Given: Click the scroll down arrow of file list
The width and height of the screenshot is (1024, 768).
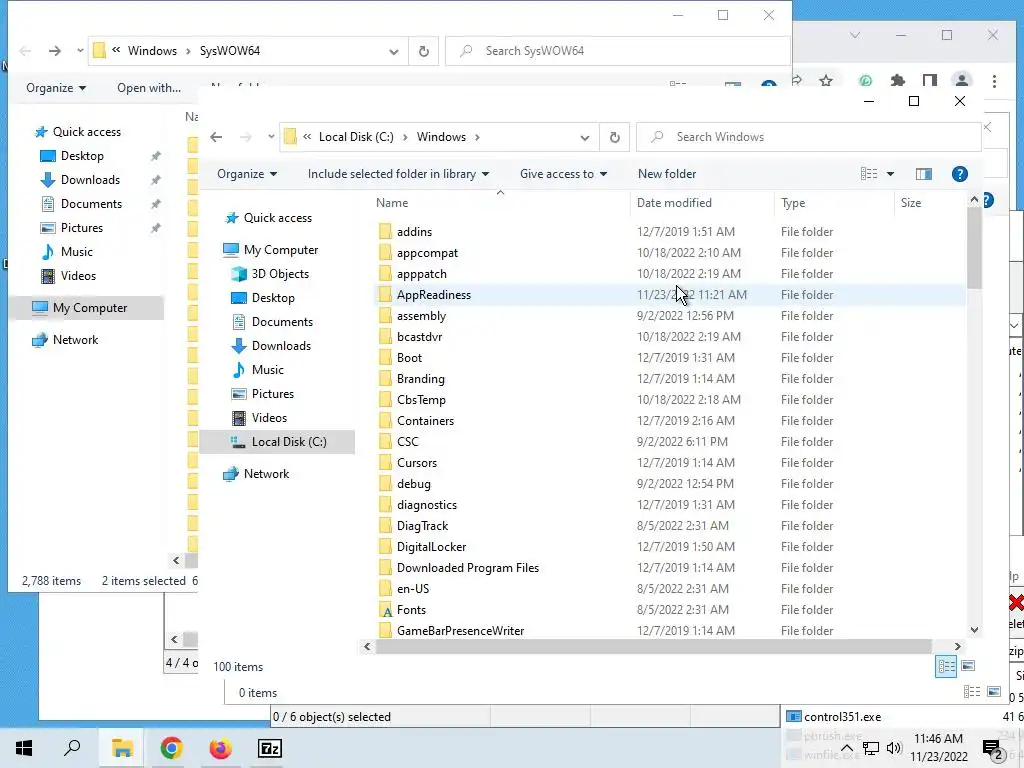Looking at the screenshot, I should (974, 630).
